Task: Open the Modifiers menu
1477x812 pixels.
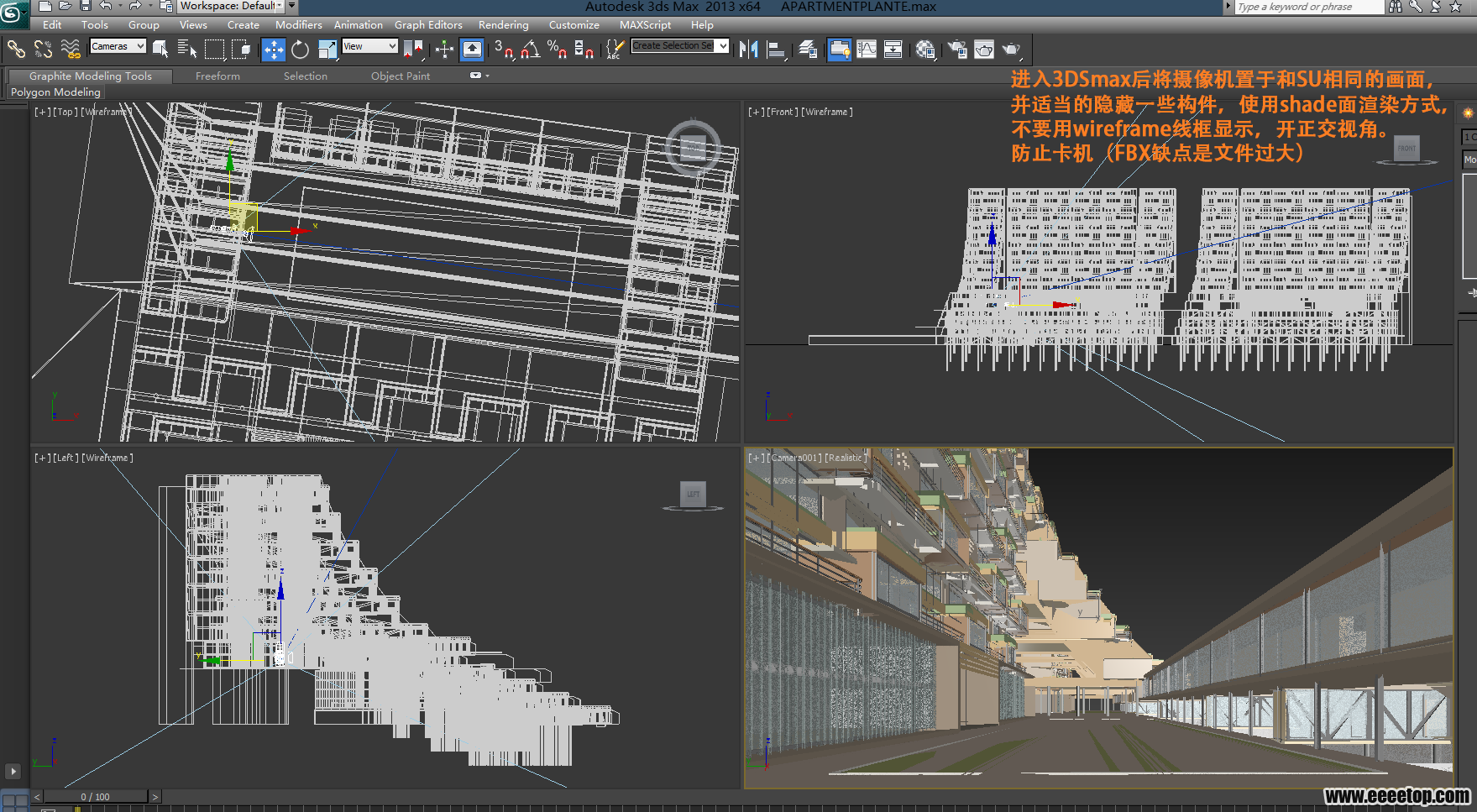Action: pyautogui.click(x=299, y=25)
